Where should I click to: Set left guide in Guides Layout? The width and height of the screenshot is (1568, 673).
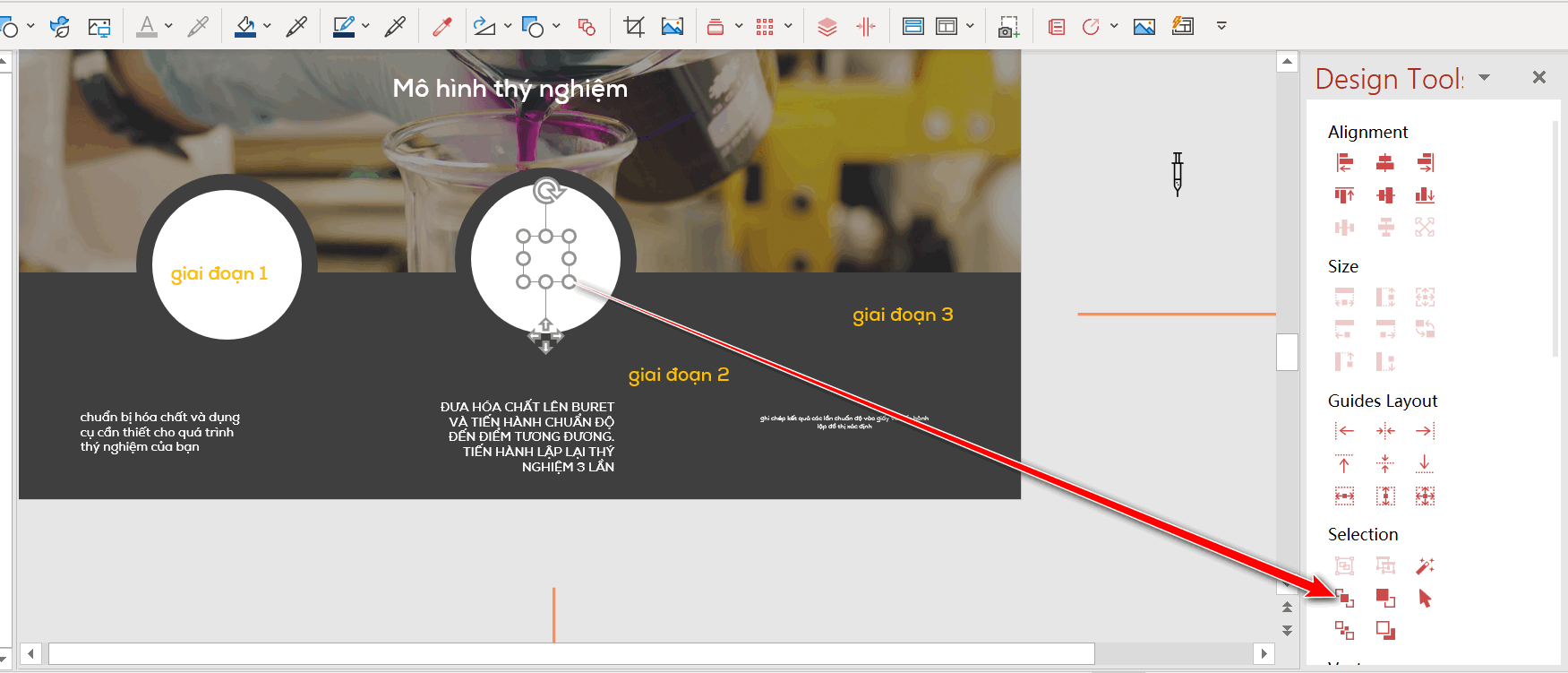coord(1344,431)
